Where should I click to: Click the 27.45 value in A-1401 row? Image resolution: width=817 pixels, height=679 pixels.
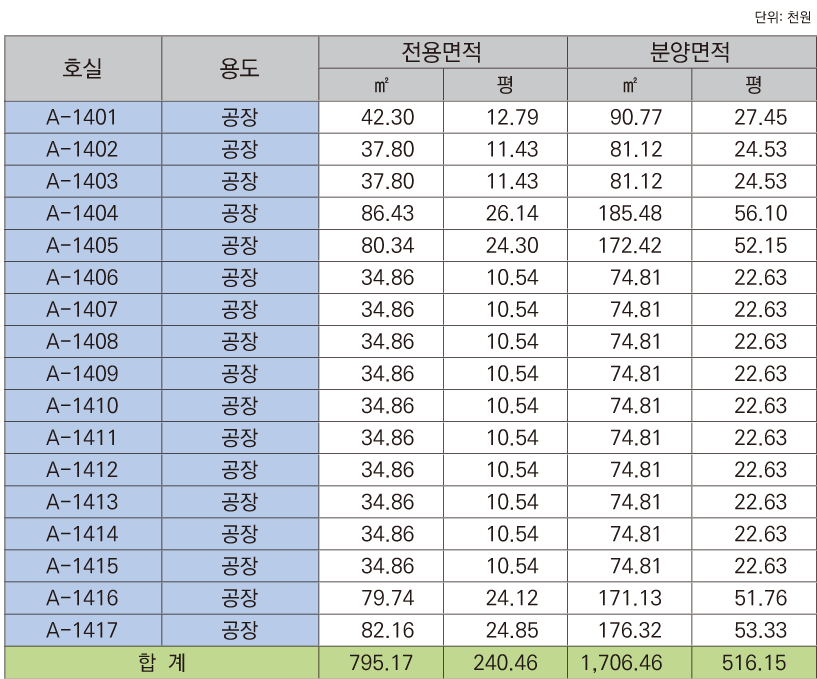pyautogui.click(x=761, y=117)
